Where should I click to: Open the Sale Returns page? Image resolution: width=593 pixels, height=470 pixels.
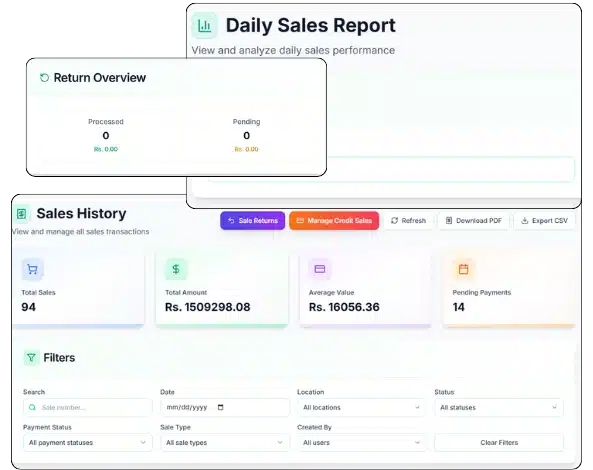253,220
